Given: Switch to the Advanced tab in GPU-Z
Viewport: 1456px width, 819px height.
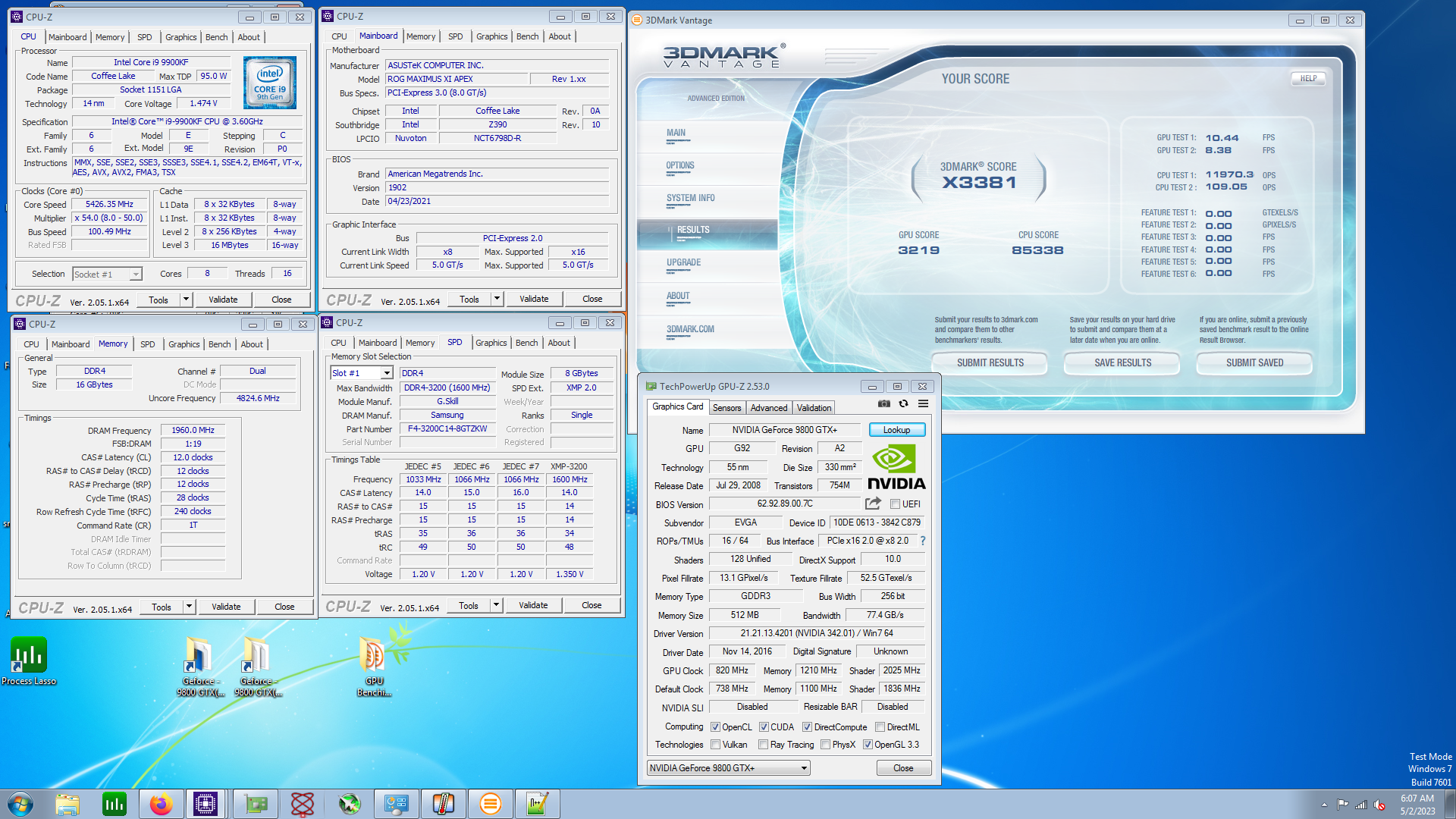Looking at the screenshot, I should click(769, 408).
